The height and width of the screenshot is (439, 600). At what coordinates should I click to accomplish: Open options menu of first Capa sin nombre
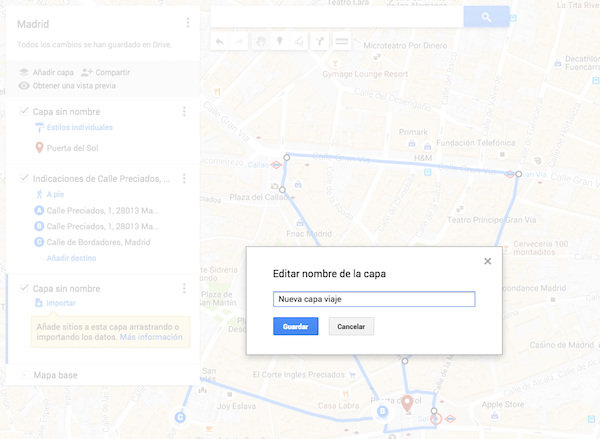[184, 111]
